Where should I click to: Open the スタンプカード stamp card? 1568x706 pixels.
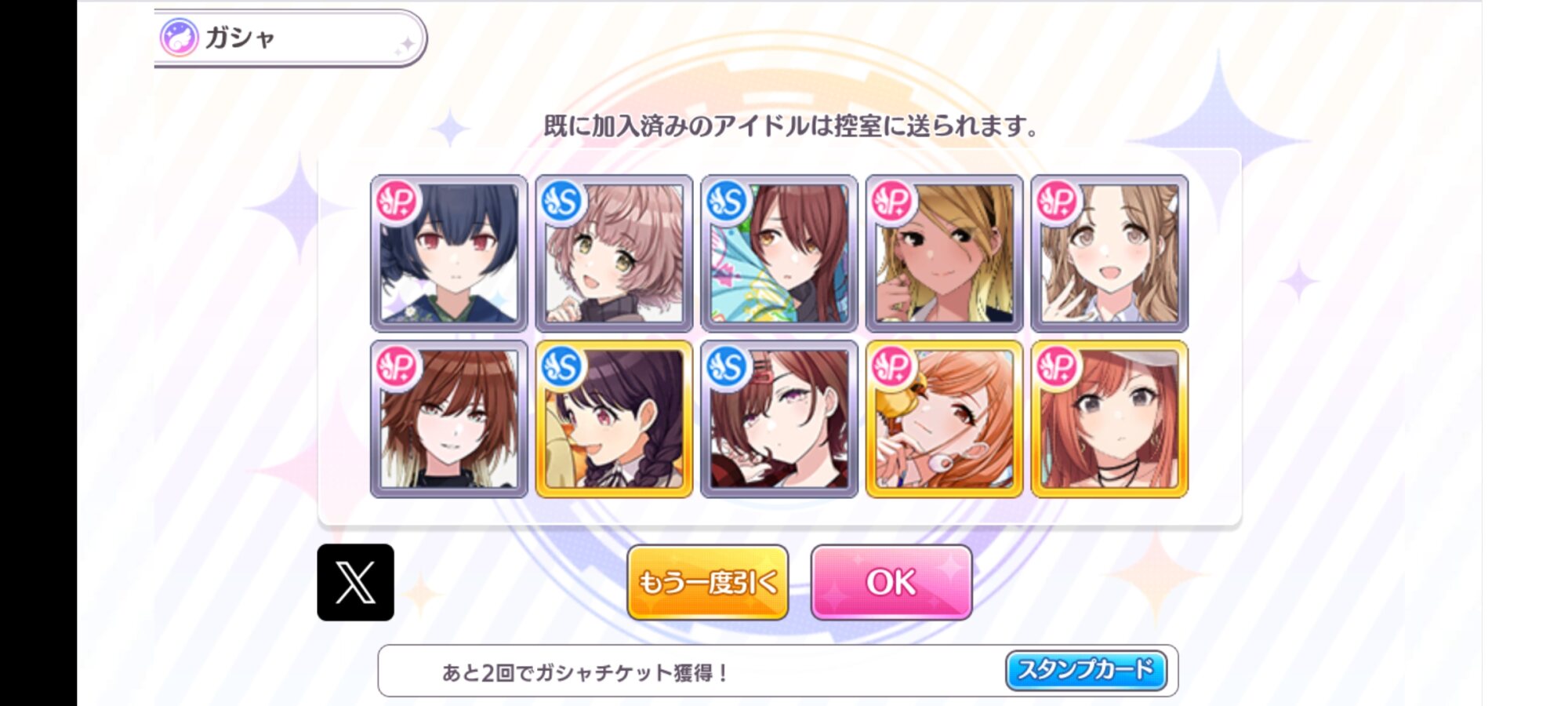[x=1086, y=671]
